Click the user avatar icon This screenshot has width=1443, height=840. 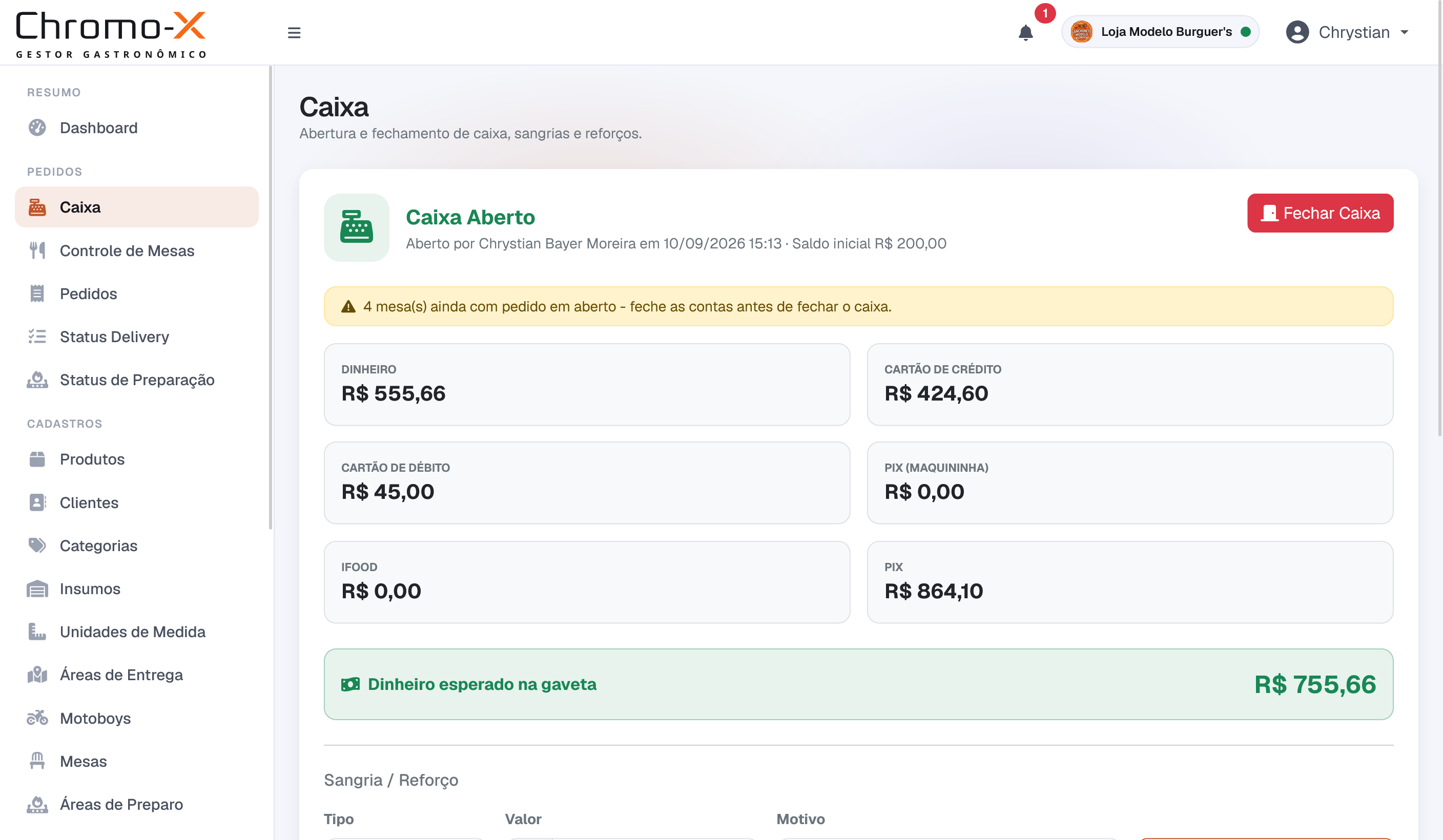tap(1297, 32)
